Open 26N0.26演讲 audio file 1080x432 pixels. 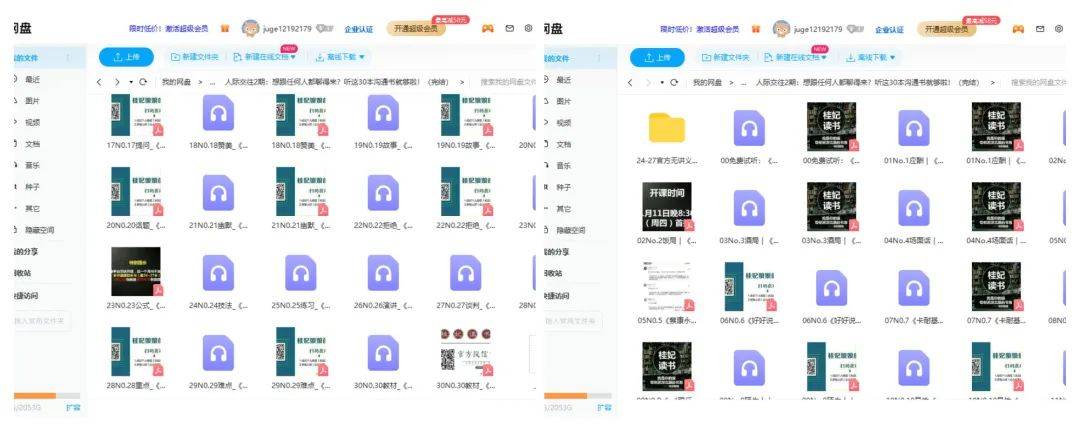coord(384,273)
